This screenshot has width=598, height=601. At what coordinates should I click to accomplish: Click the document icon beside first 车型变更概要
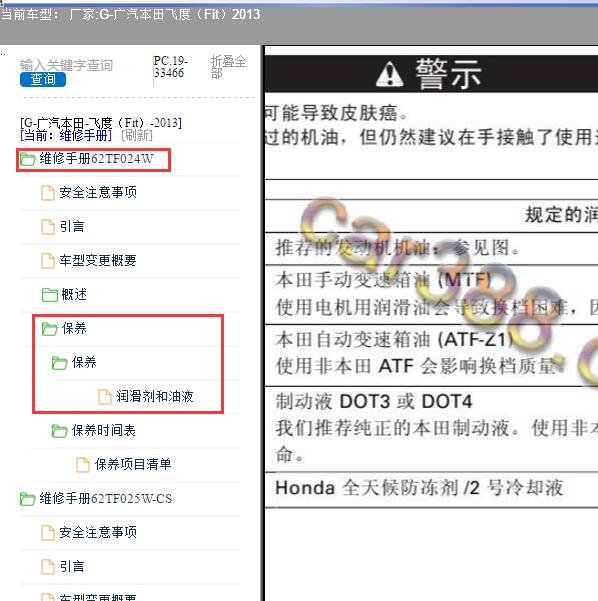[x=48, y=261]
